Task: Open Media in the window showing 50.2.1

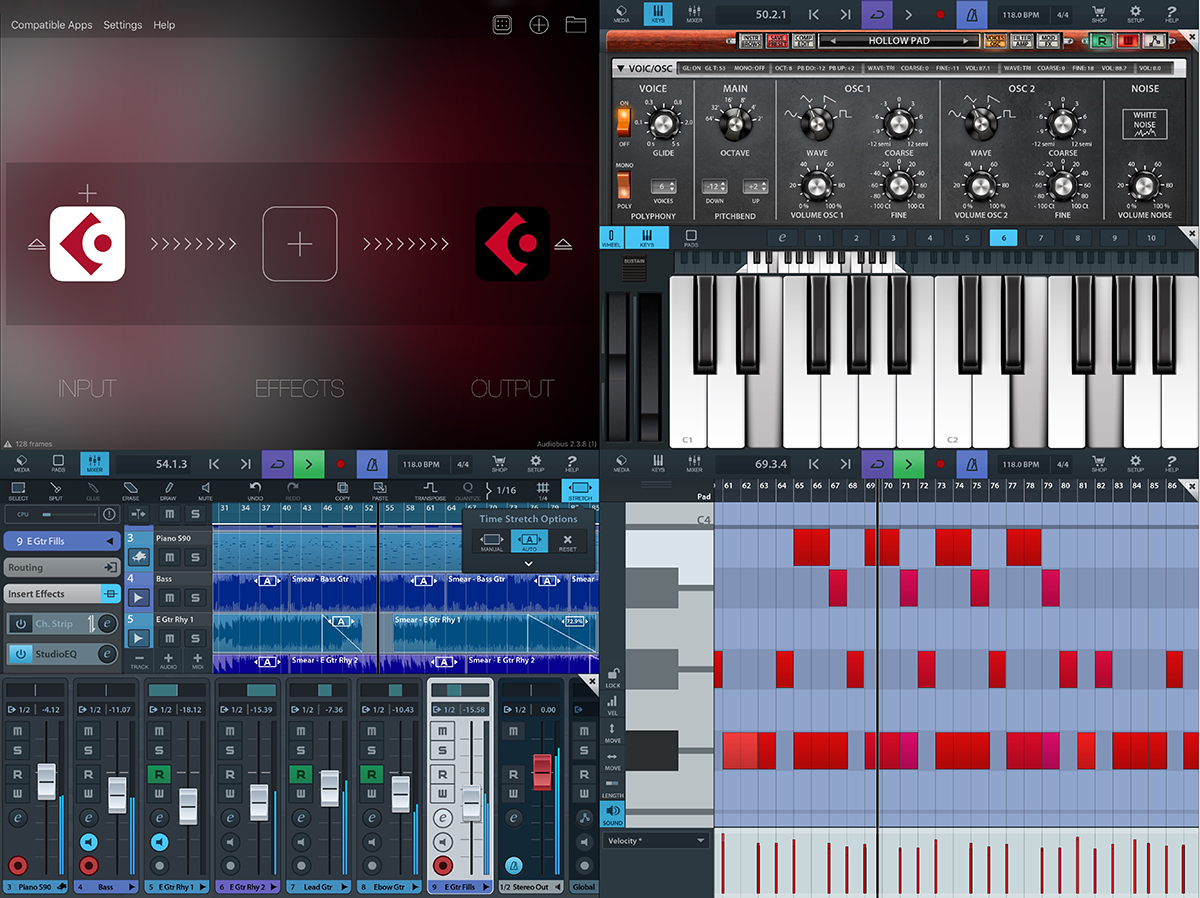Action: pos(621,14)
